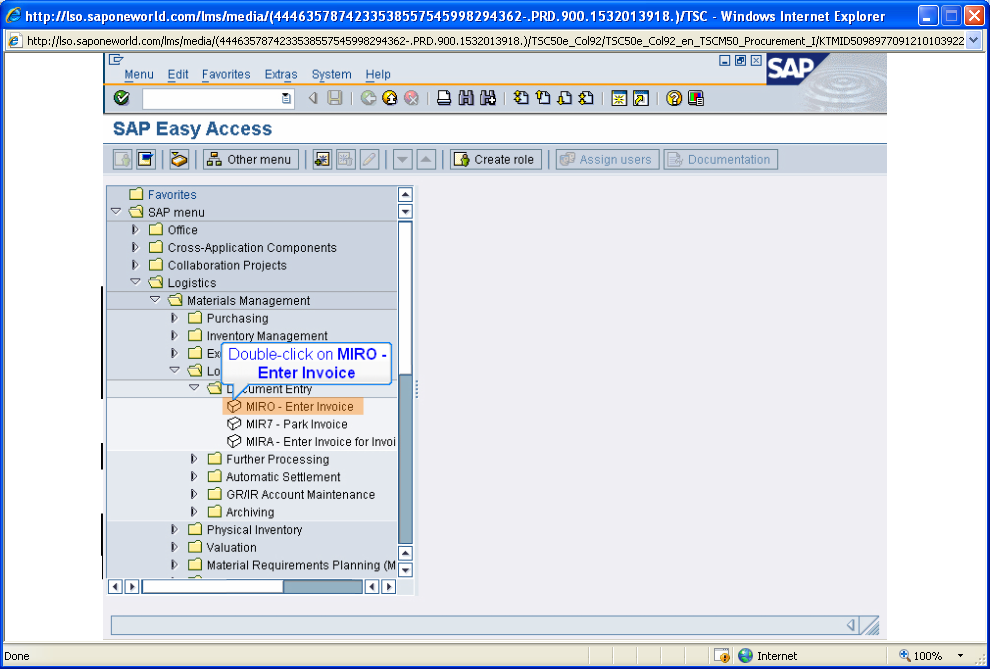Screen dimensions: 990x669
Task: Expand the Office folder
Action: [x=135, y=230]
